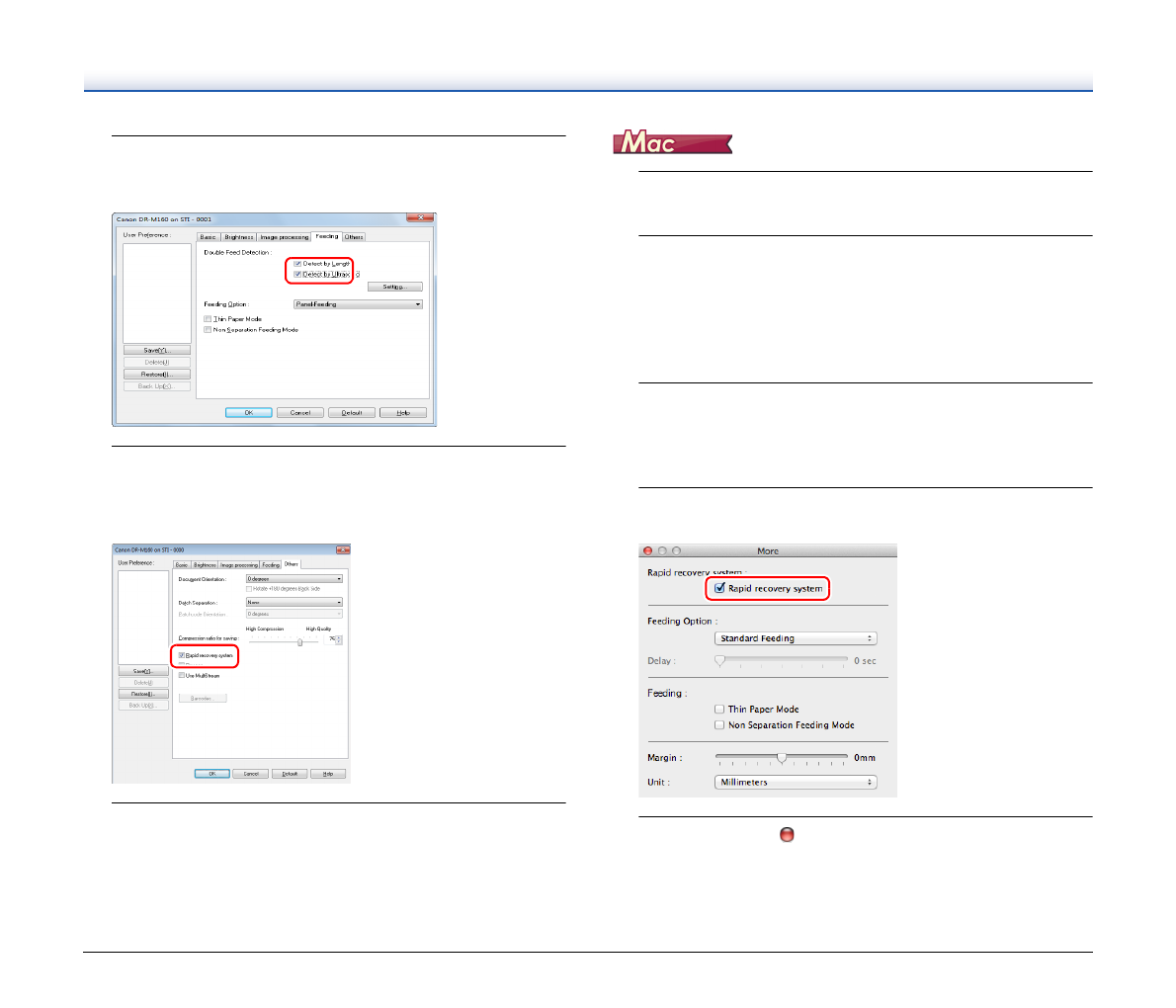Uncheck Detect by Length checkbox
This screenshot has height=1008, width=1176.
pyautogui.click(x=297, y=264)
